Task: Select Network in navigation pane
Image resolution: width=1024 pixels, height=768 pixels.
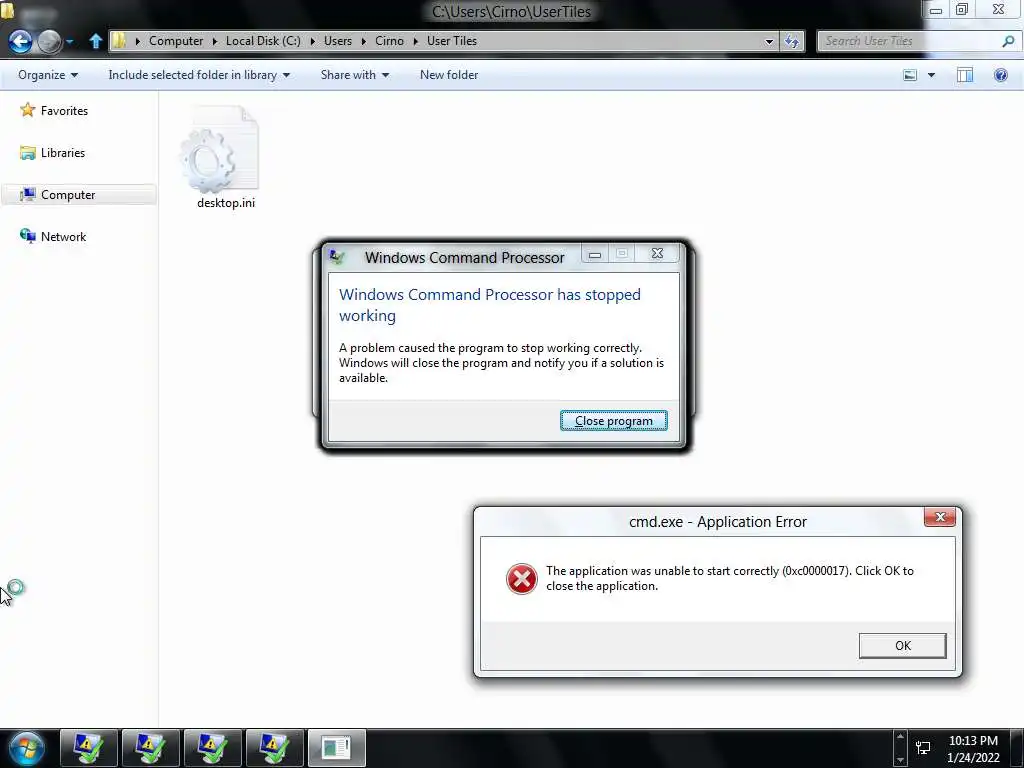Action: [x=63, y=236]
